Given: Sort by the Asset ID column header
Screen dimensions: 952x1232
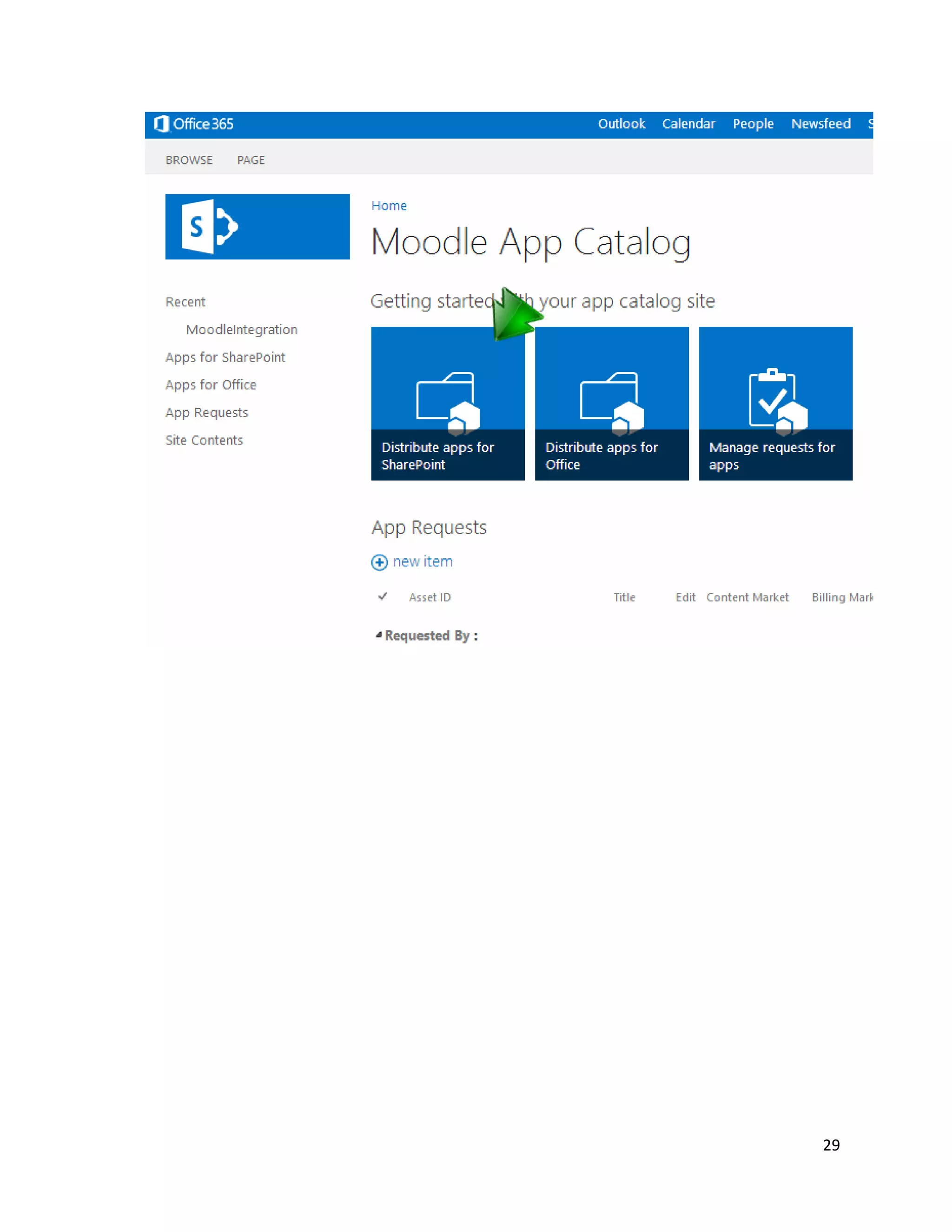Looking at the screenshot, I should [x=430, y=597].
